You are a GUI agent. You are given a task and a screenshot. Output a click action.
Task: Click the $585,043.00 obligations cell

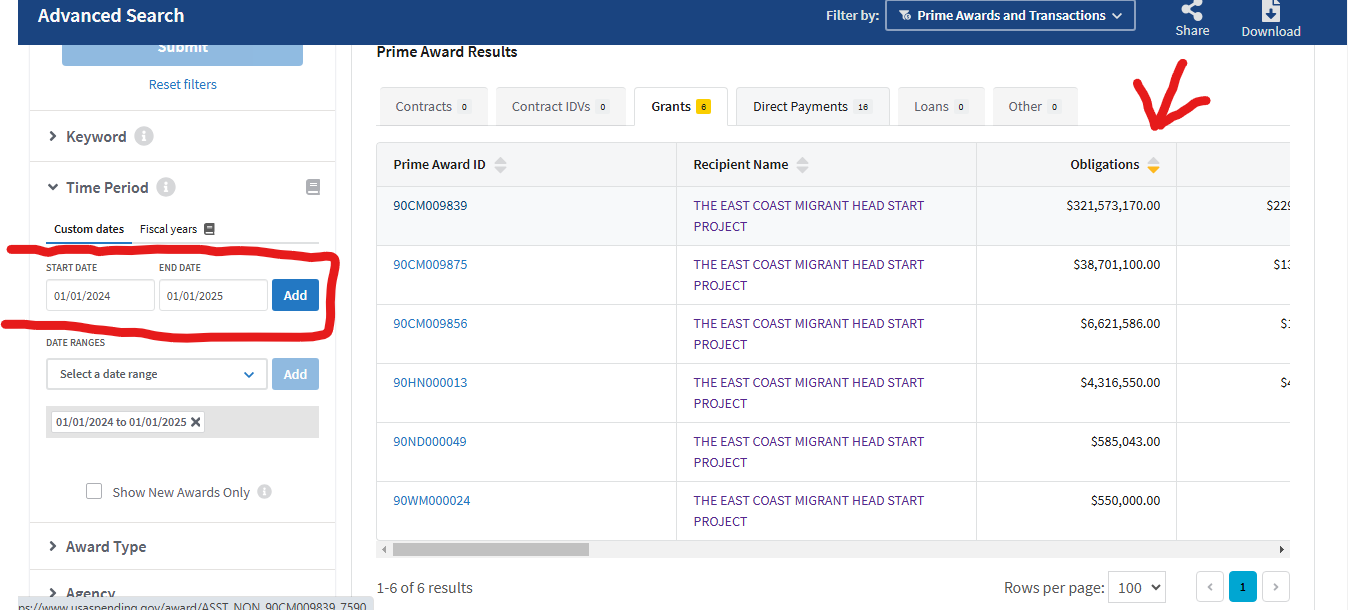tap(1076, 452)
